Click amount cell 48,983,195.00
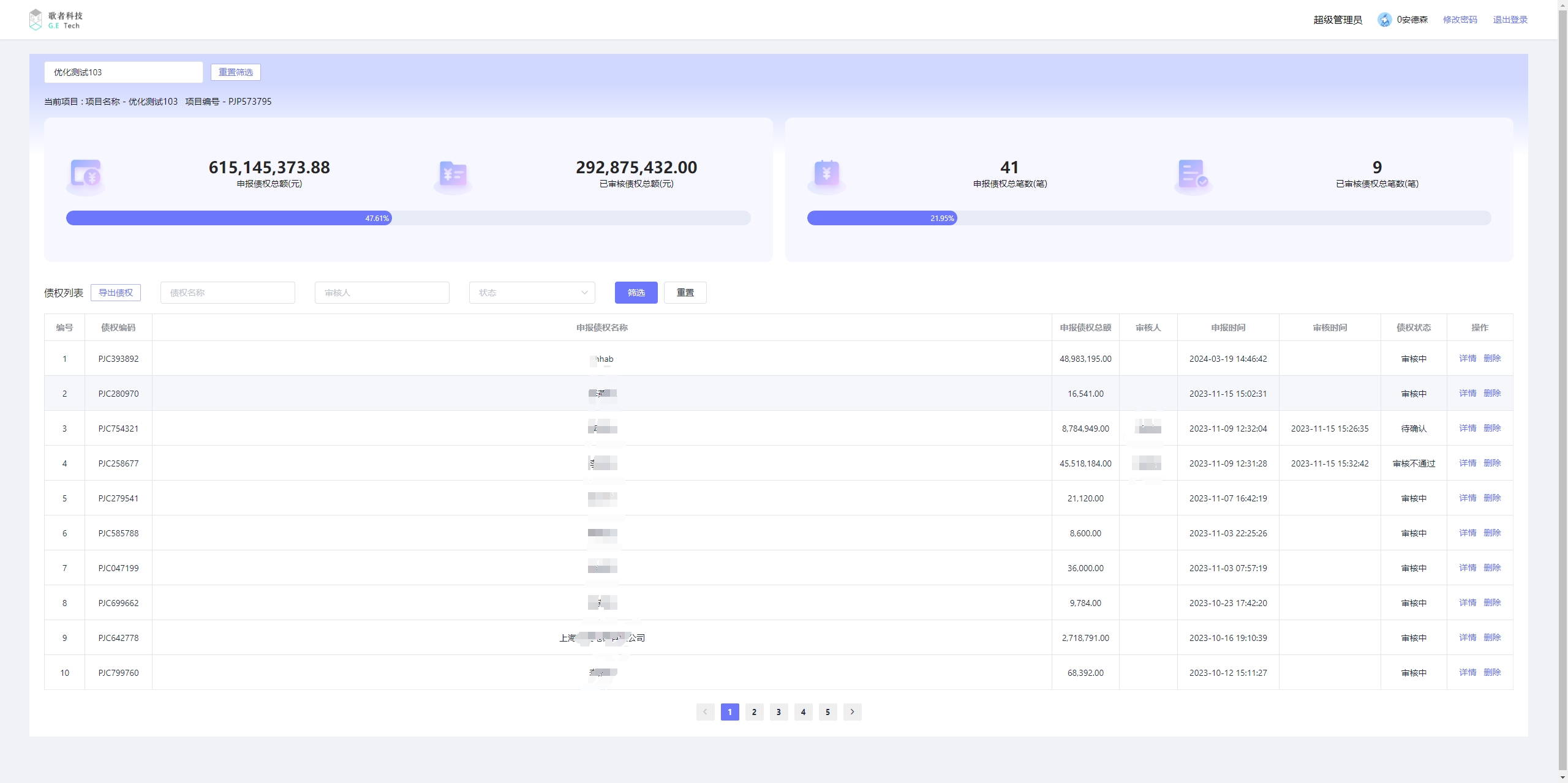Image resolution: width=1568 pixels, height=783 pixels. click(x=1085, y=359)
